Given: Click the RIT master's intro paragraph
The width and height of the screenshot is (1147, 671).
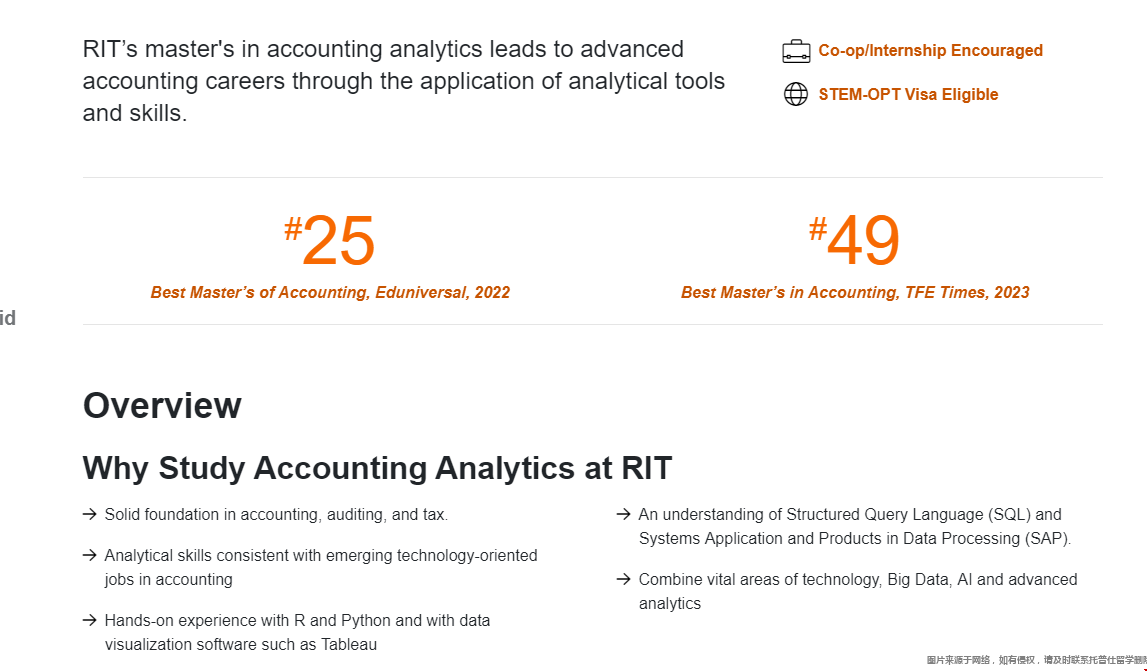Looking at the screenshot, I should point(404,81).
